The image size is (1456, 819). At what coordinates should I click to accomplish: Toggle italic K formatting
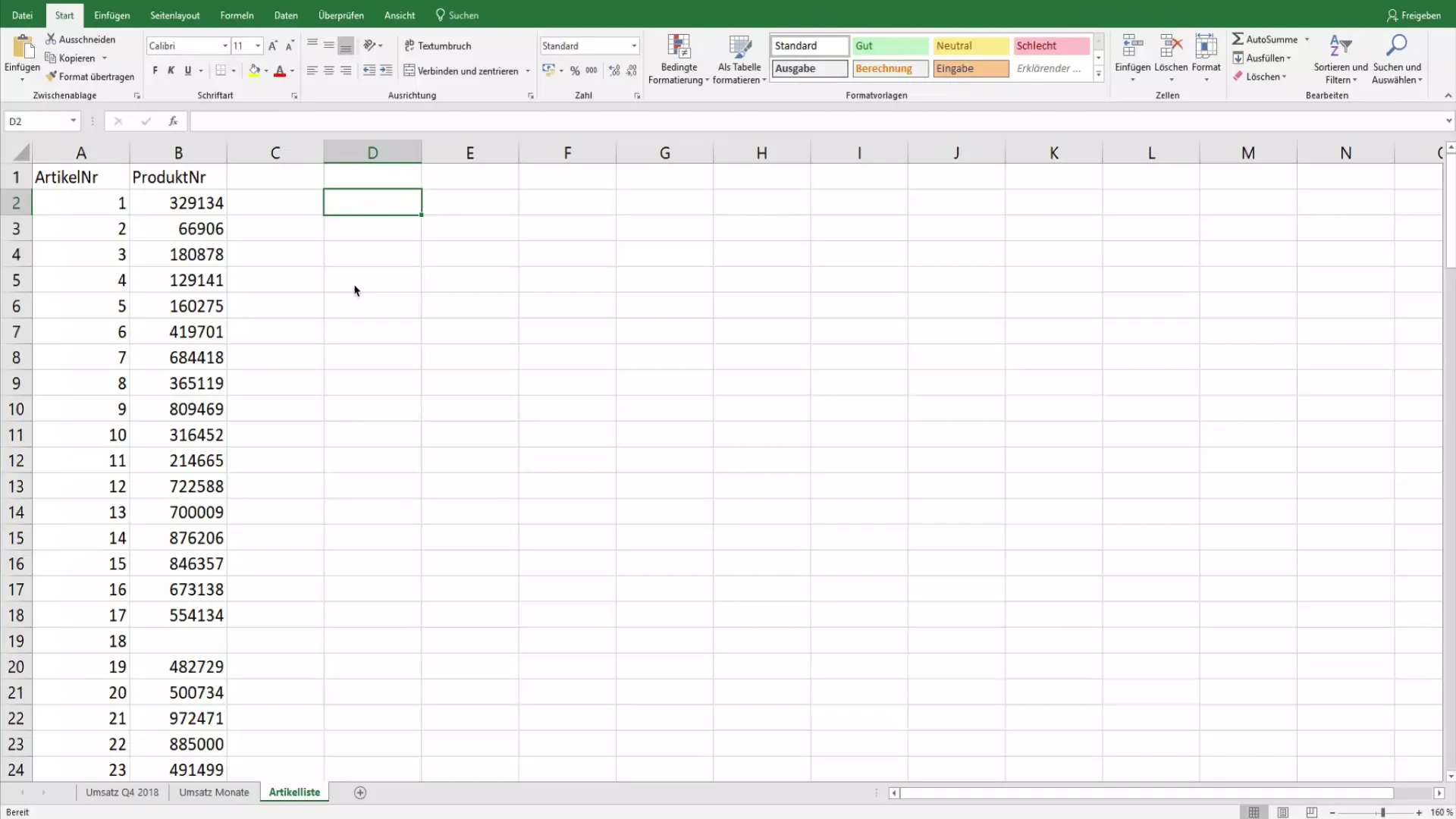(171, 71)
